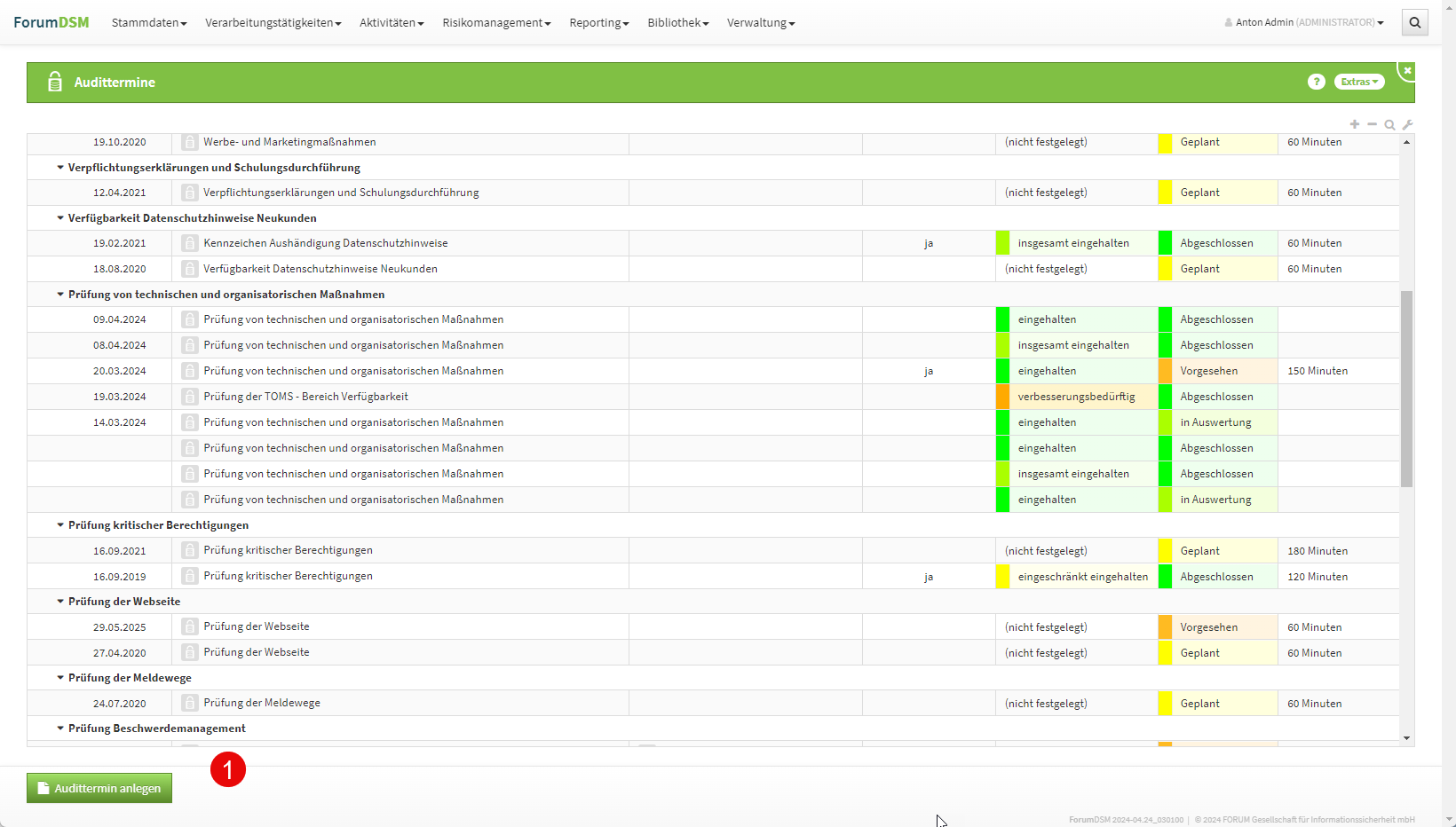Open the Anton Admin user menu
This screenshot has width=1456, height=827.
click(1303, 23)
